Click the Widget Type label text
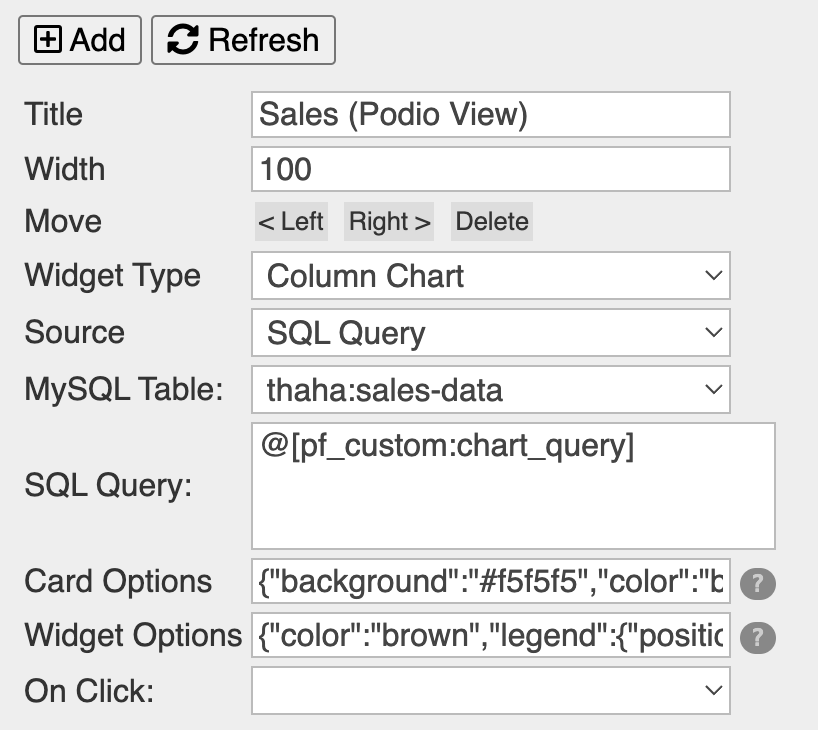 [x=112, y=276]
